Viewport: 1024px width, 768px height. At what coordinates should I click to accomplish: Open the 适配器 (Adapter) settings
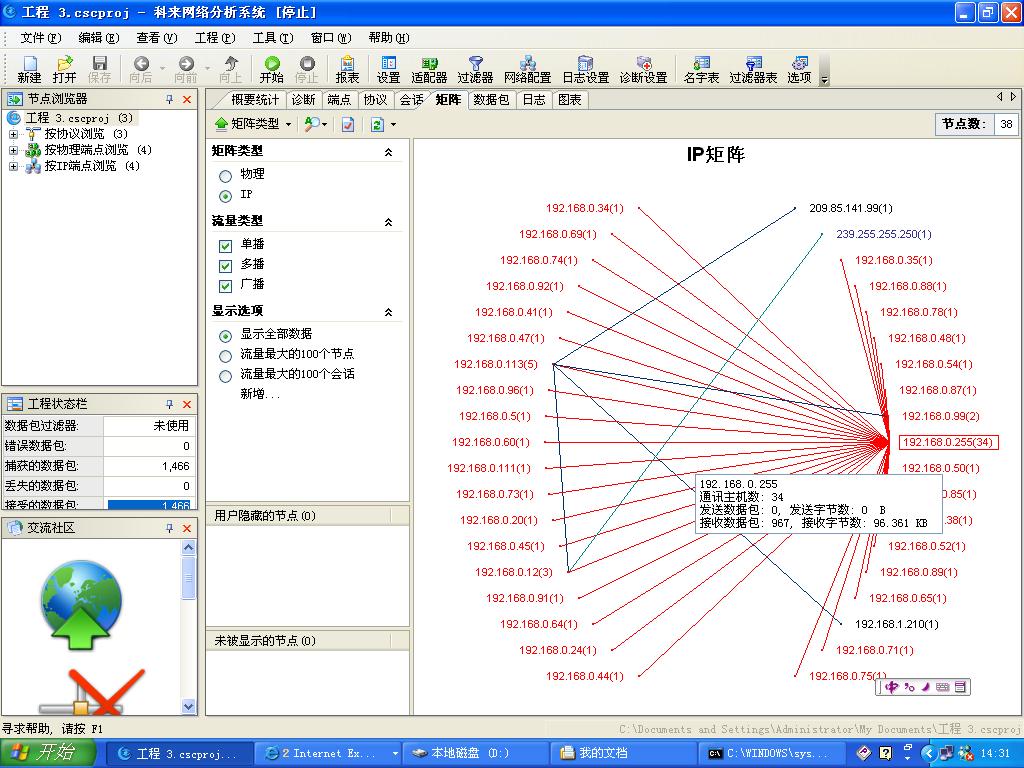coord(428,67)
